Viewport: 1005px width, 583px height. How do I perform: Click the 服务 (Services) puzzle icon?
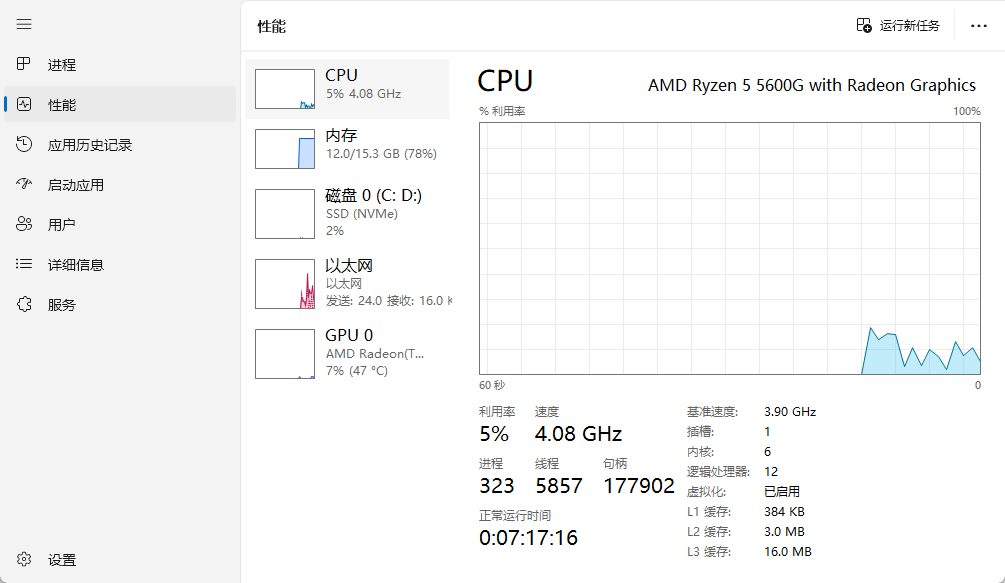coord(24,305)
